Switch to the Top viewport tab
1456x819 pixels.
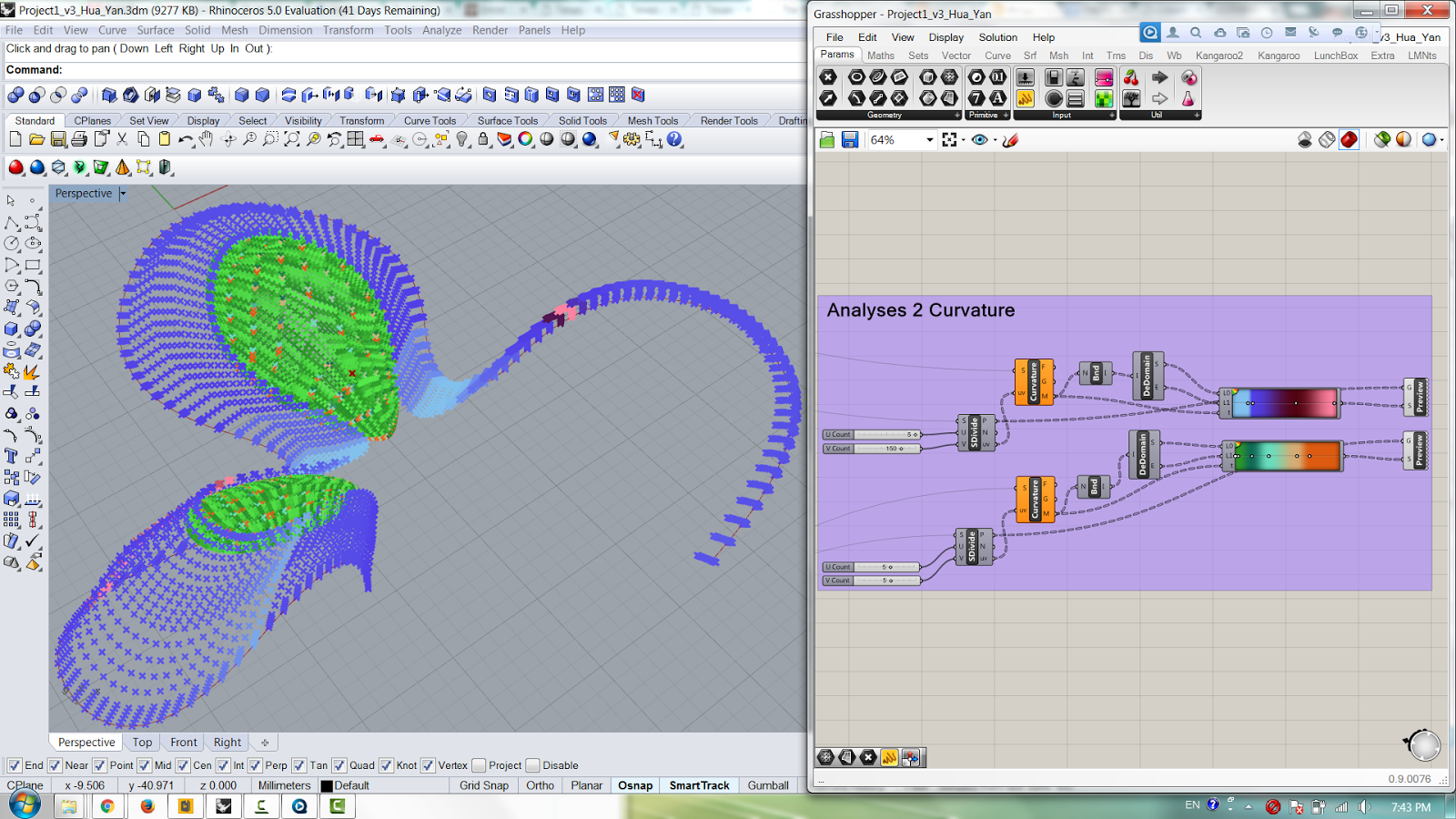coord(143,742)
